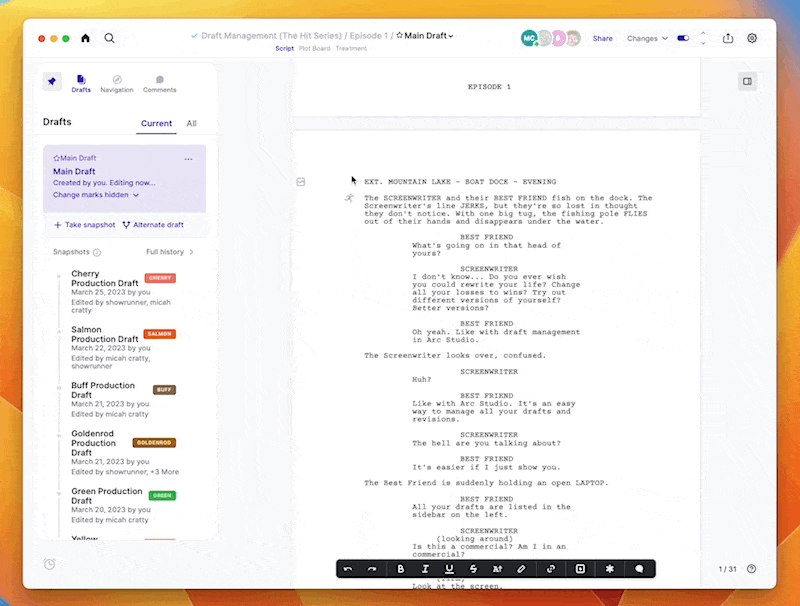Click the export share-arrow icon
Image resolution: width=800 pixels, height=606 pixels.
pyautogui.click(x=728, y=38)
